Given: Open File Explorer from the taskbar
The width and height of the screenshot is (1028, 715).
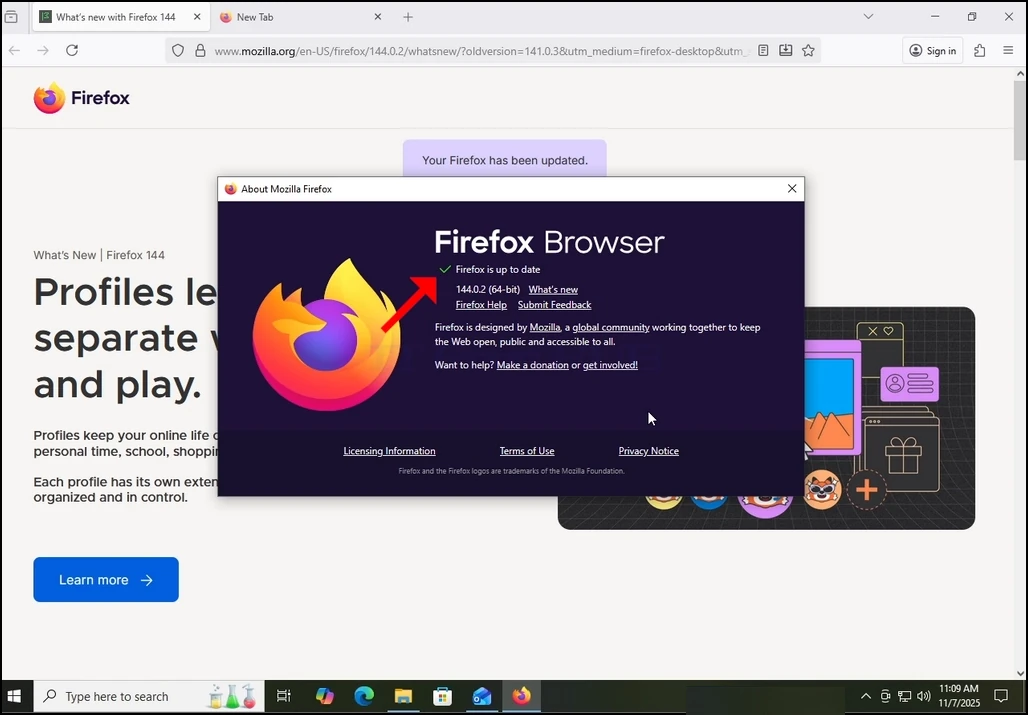Looking at the screenshot, I should [403, 696].
